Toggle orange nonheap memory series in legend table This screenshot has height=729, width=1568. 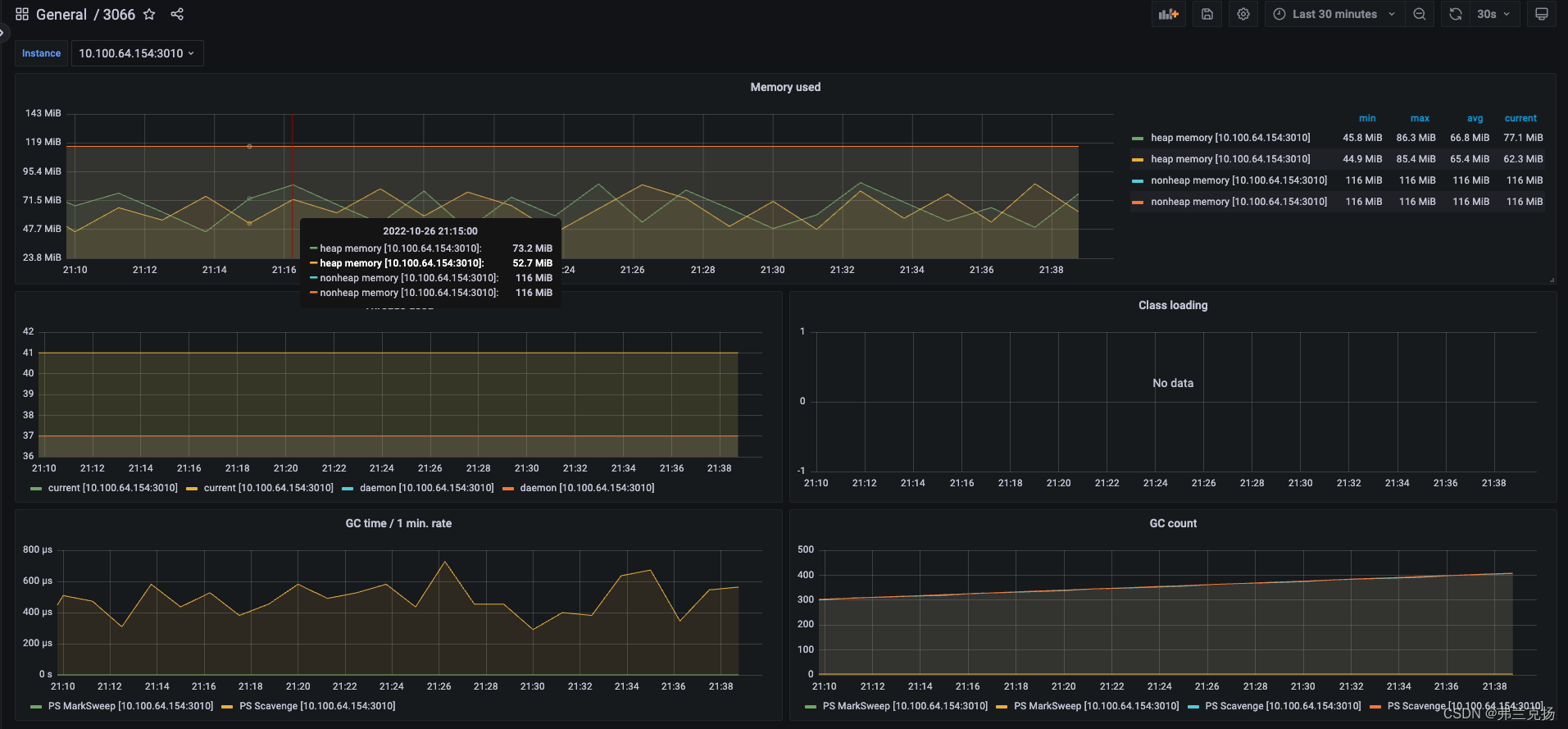pyautogui.click(x=1238, y=202)
